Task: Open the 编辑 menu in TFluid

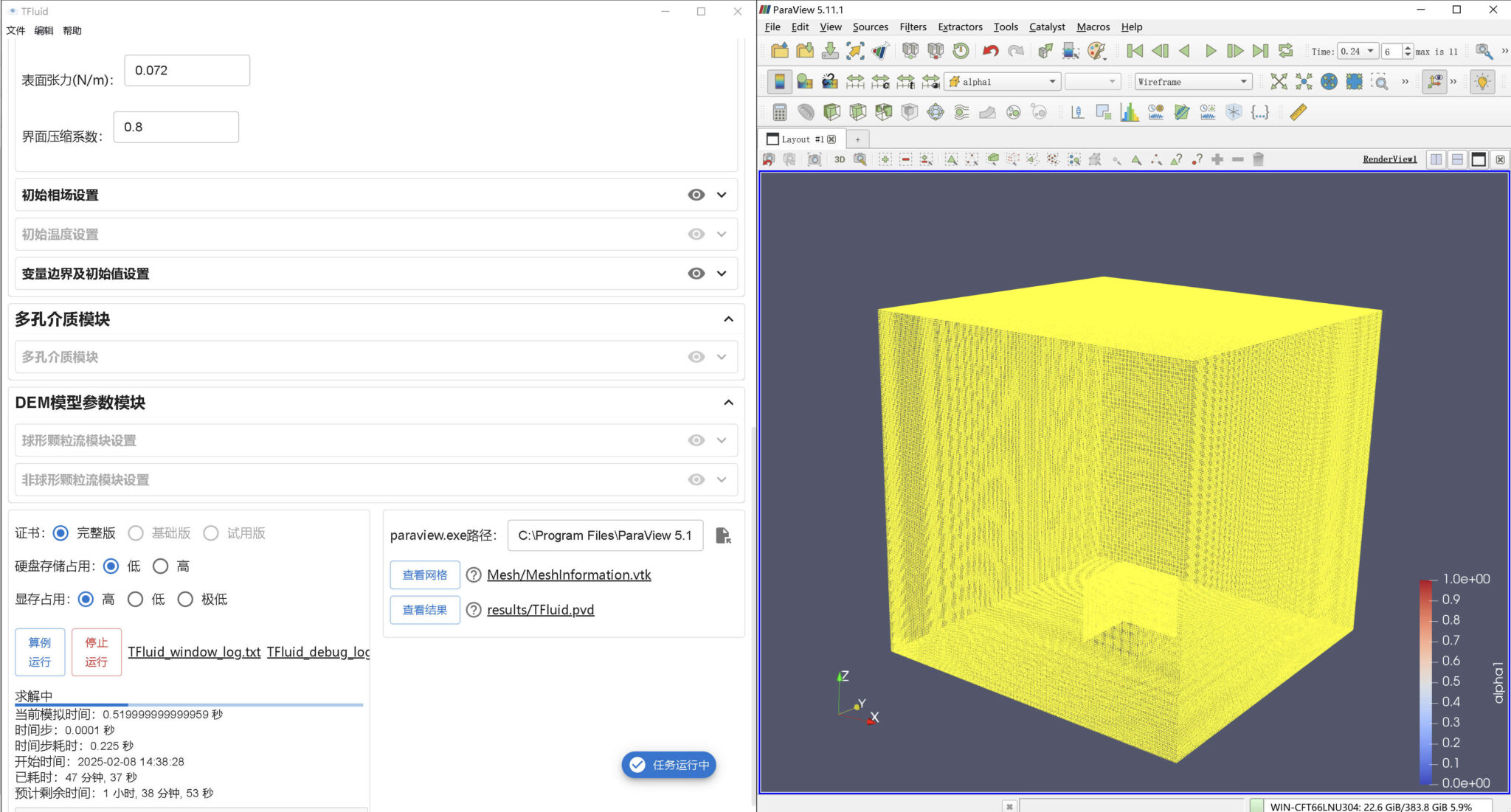Action: (x=44, y=30)
